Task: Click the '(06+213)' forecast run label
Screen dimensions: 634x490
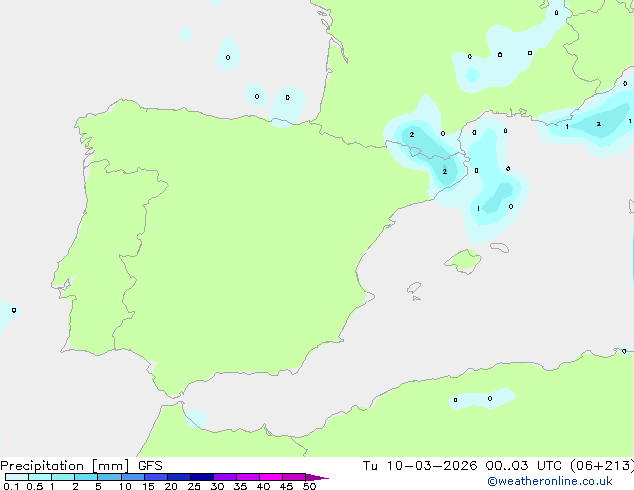Action: [602, 466]
